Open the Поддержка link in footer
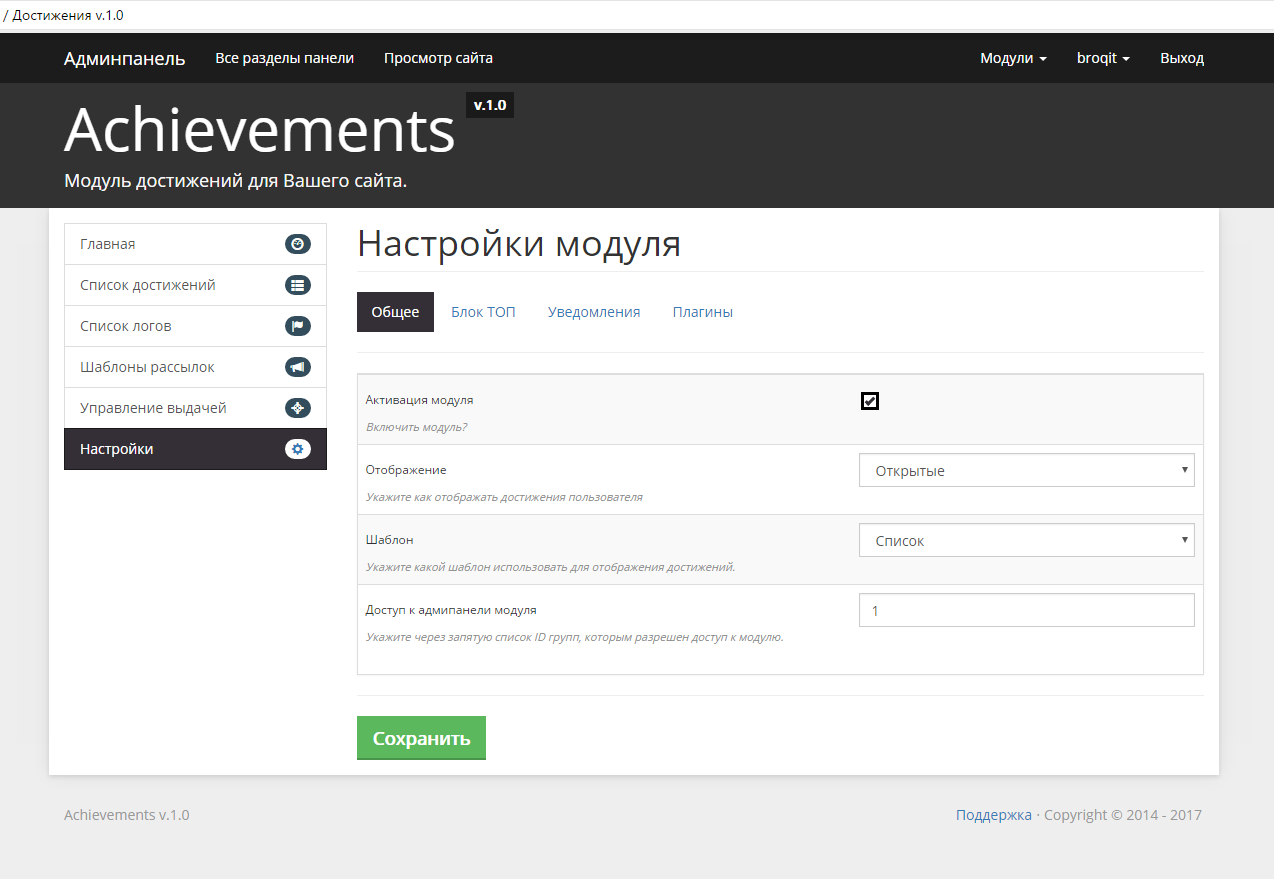The width and height of the screenshot is (1274, 879). 993,815
